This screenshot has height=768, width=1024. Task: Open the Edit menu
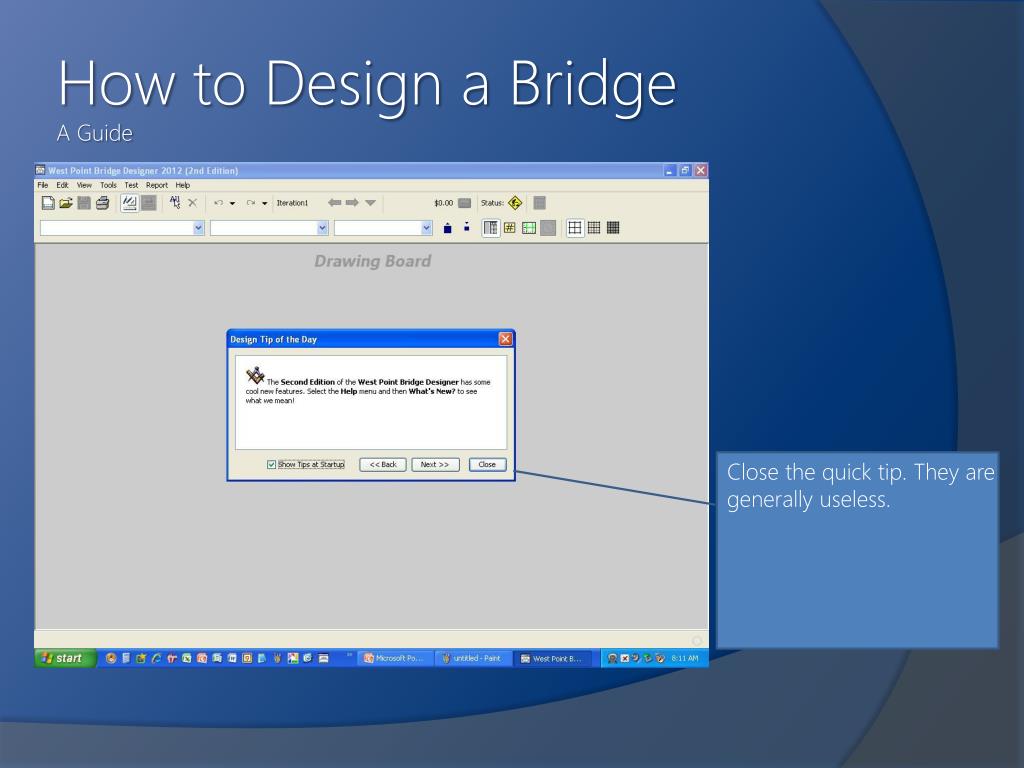62,185
